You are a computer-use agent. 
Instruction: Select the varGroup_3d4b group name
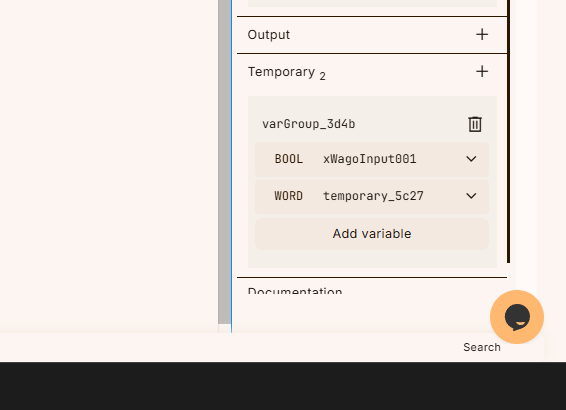pos(309,124)
